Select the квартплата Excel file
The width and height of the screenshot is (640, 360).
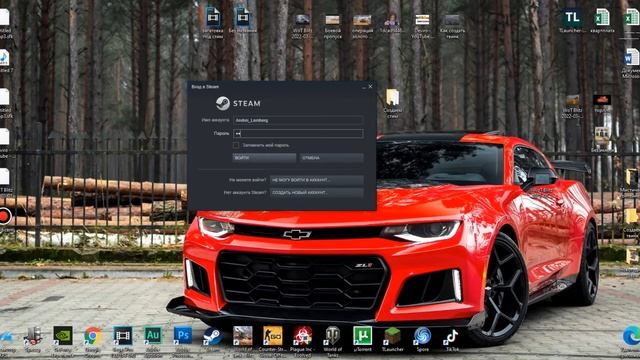602,18
